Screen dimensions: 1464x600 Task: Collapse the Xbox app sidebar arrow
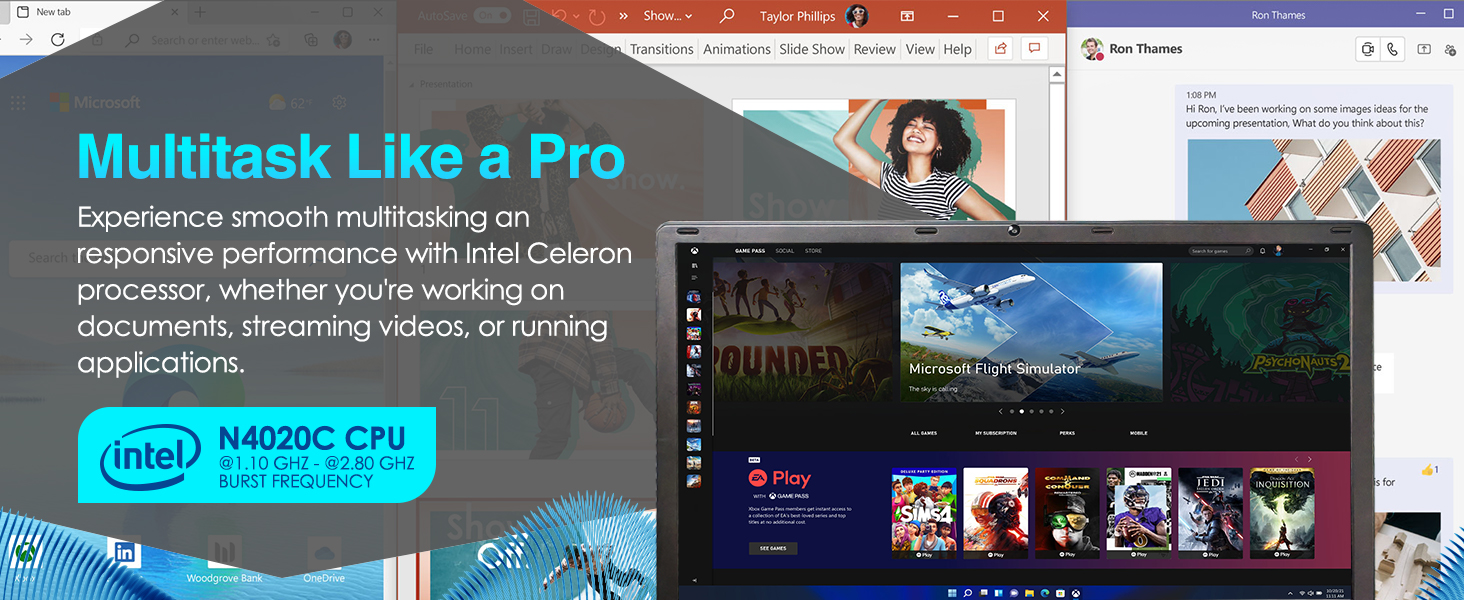pyautogui.click(x=694, y=580)
